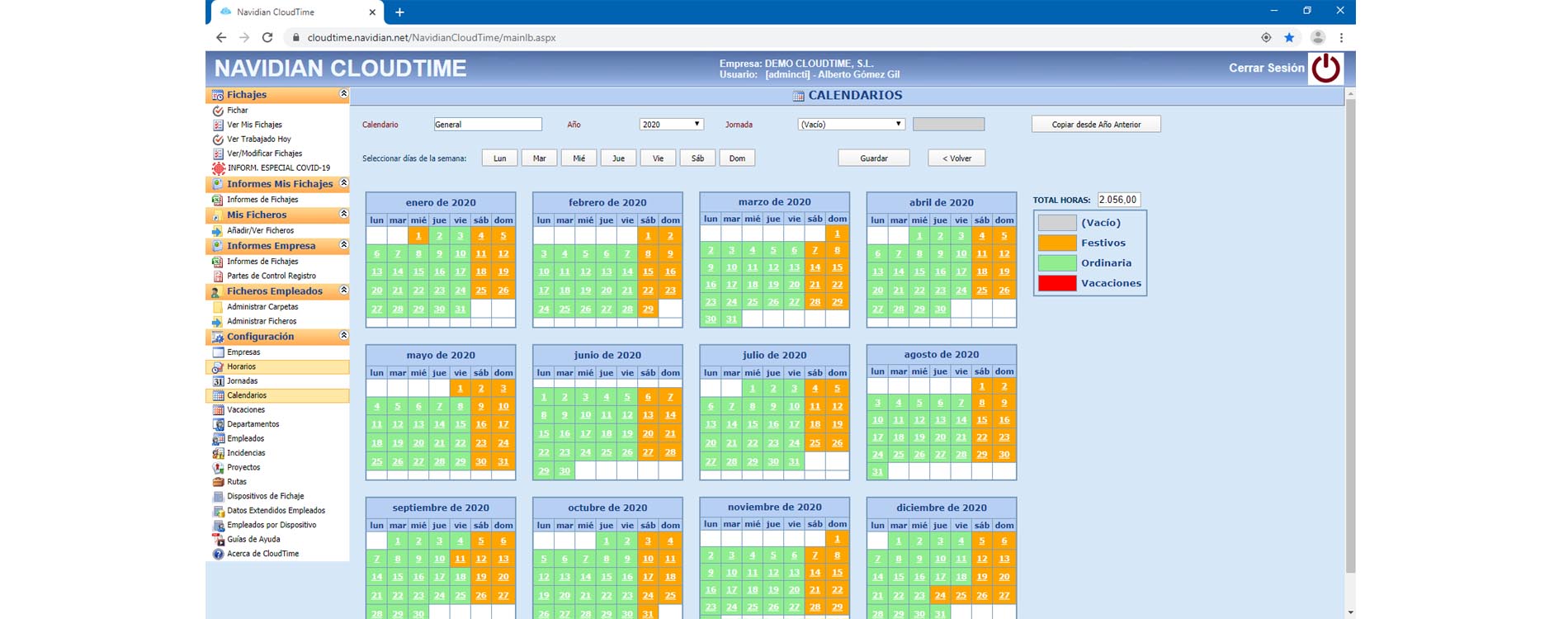Open the Año 2020 dropdown
Screen dimensions: 1568x619
(670, 125)
